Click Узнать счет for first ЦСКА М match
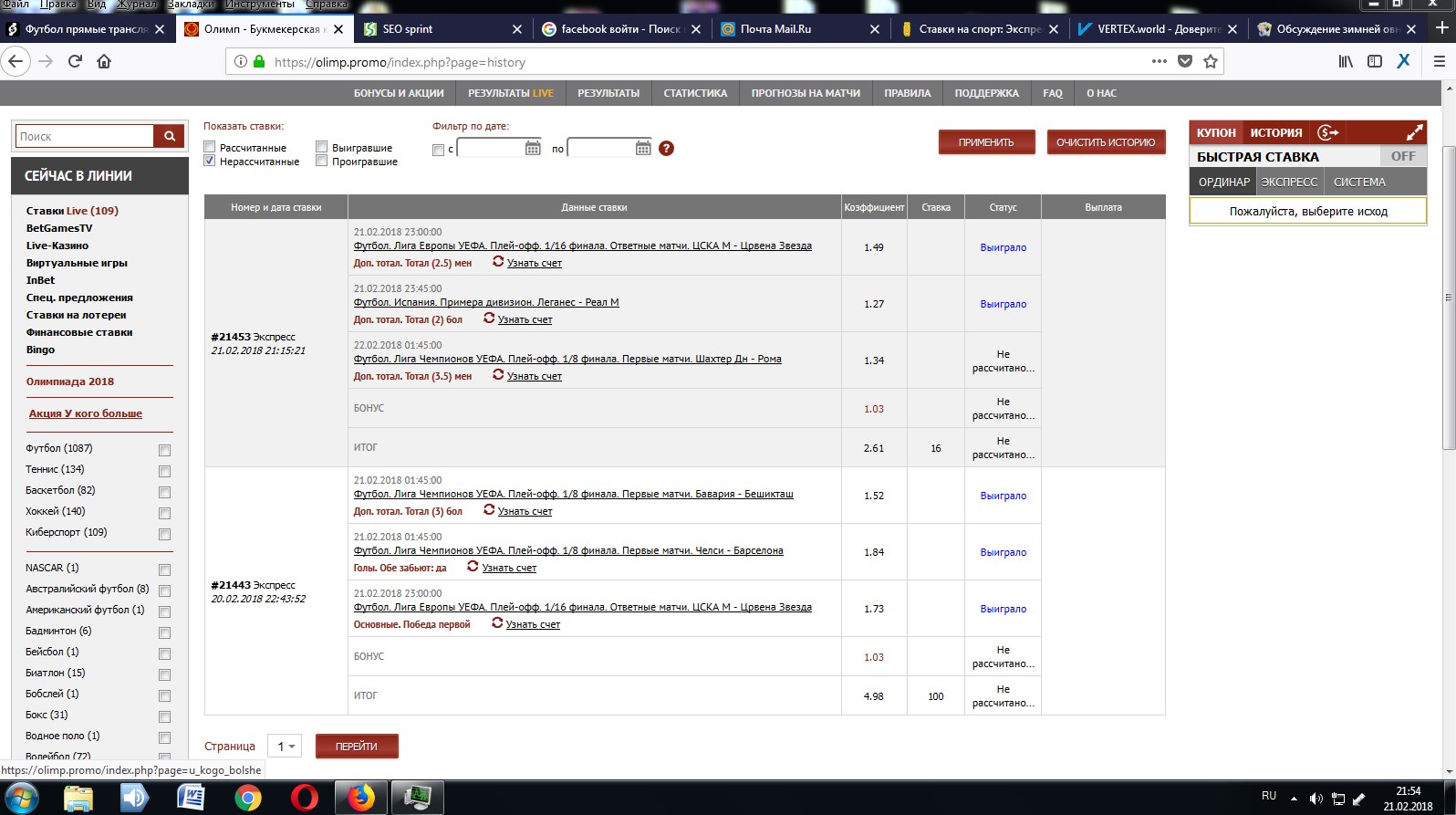Screen dimensions: 1456x815 535,263
